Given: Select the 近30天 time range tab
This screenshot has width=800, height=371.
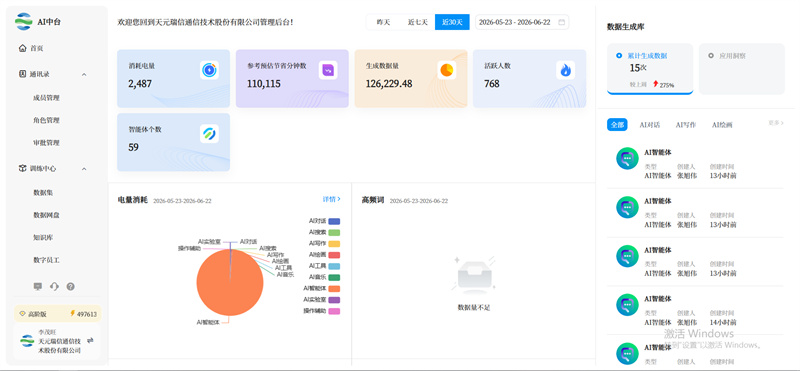Looking at the screenshot, I should [452, 22].
